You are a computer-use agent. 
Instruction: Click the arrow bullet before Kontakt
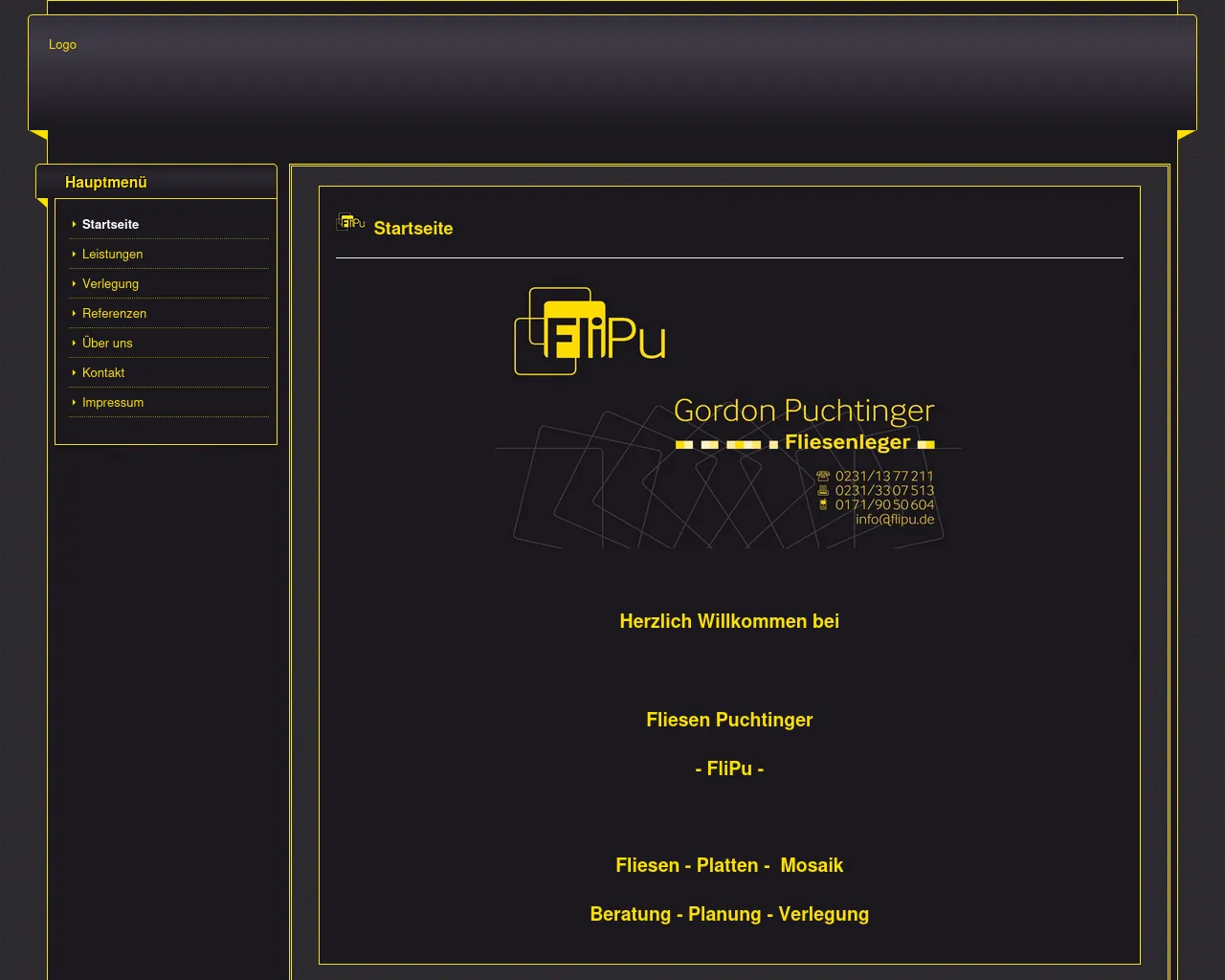[74, 372]
